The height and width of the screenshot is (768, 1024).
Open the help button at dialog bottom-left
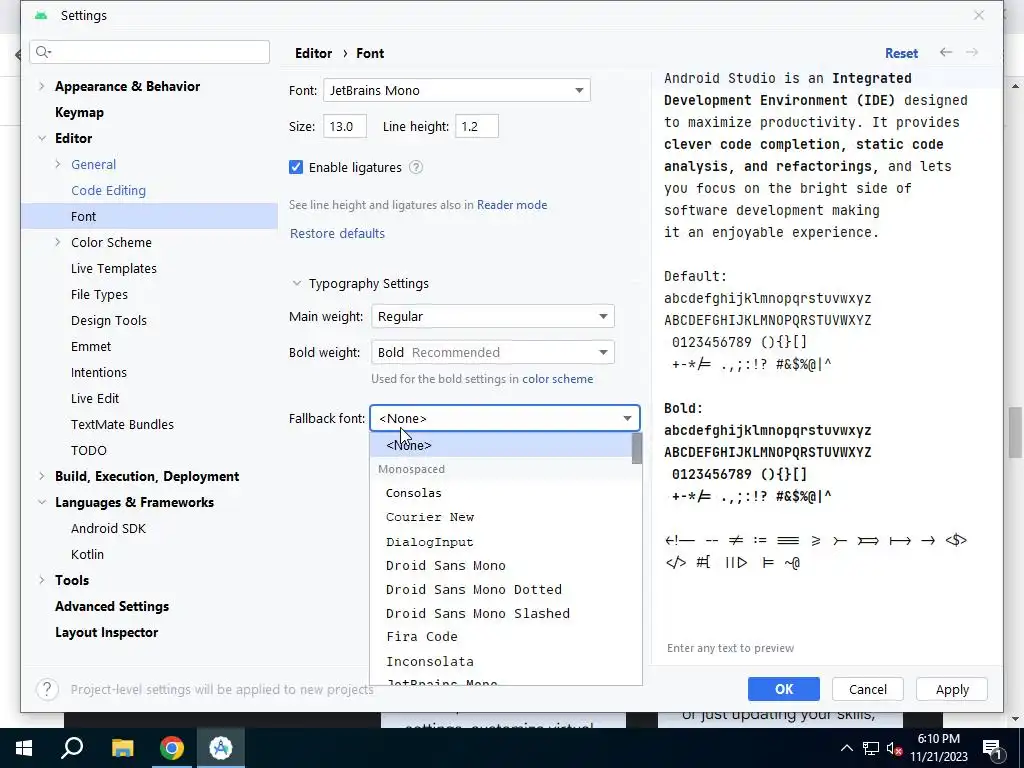47,689
